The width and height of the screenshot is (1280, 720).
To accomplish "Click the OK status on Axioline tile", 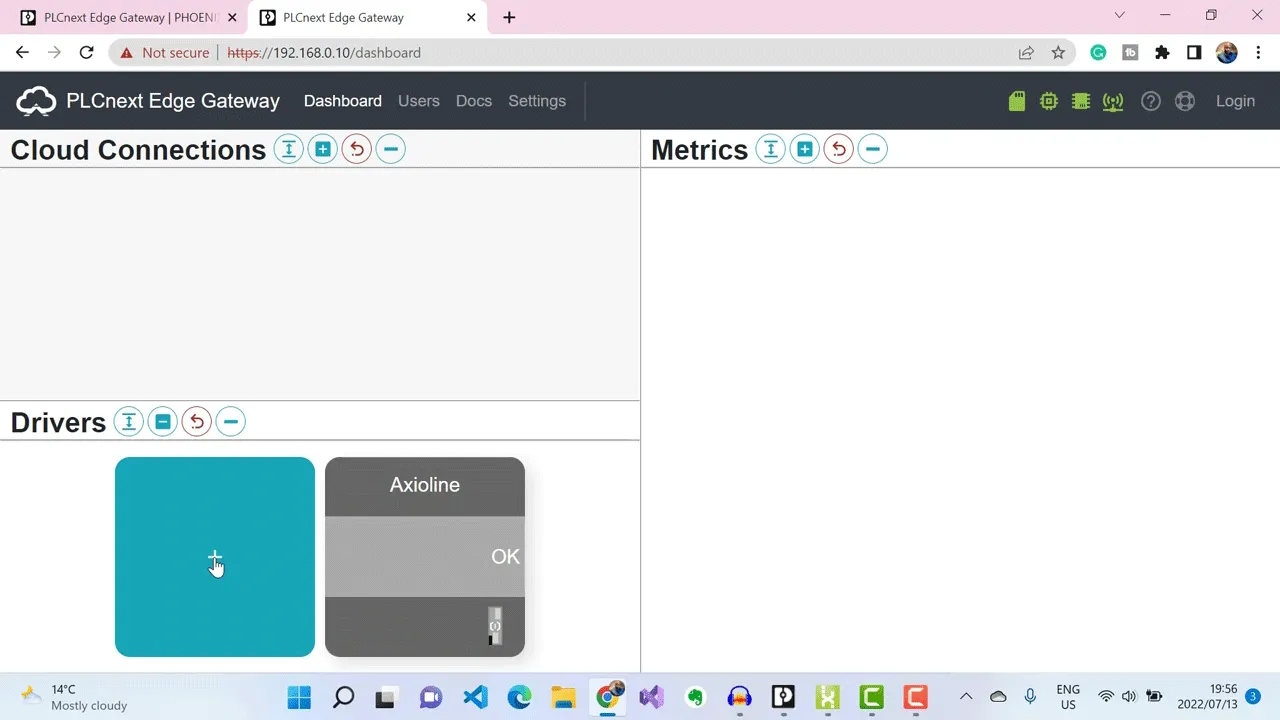I will [x=505, y=557].
